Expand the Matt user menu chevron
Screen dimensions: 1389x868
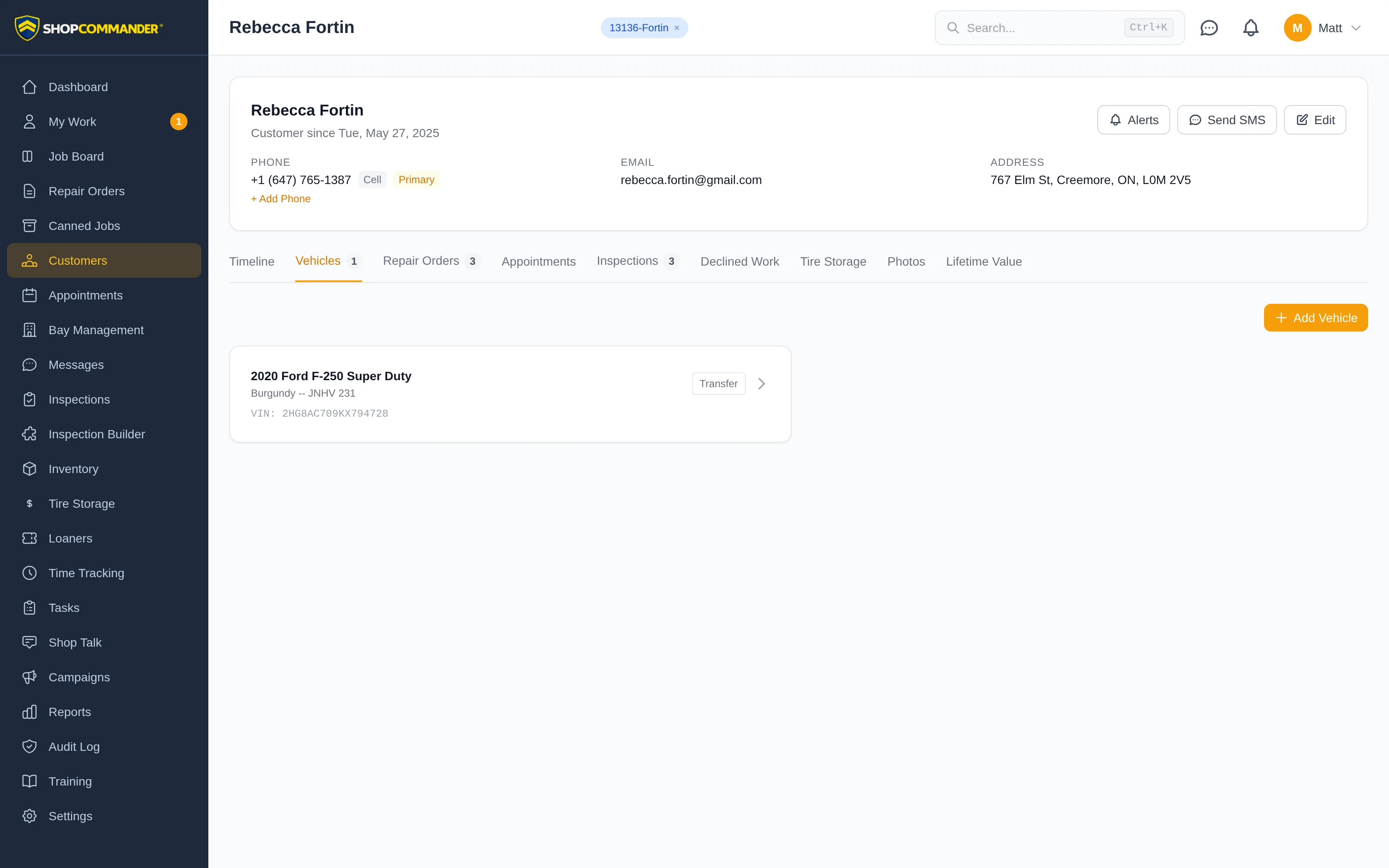pyautogui.click(x=1356, y=27)
